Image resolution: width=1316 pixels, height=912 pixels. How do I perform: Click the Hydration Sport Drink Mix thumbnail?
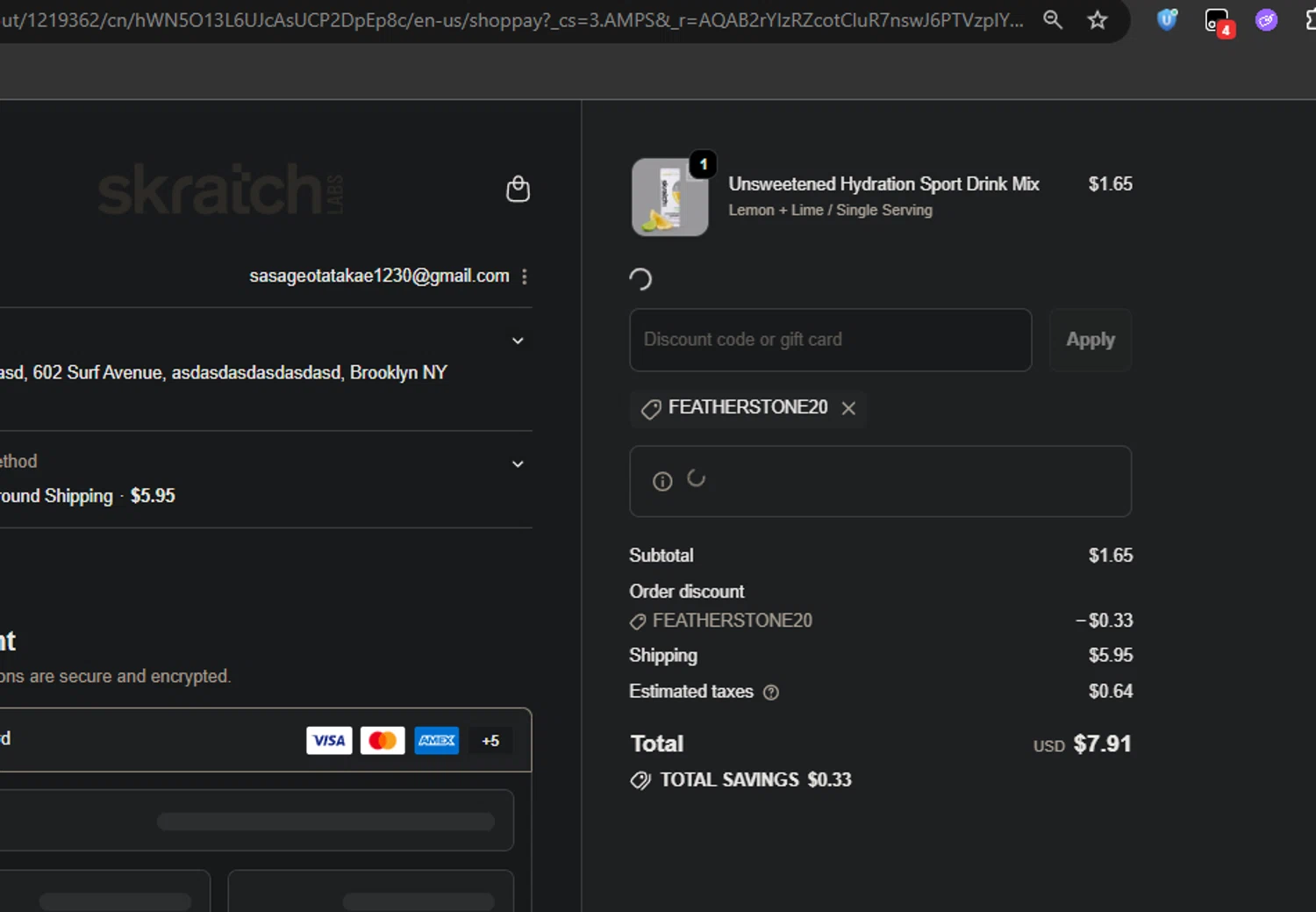[x=670, y=197]
